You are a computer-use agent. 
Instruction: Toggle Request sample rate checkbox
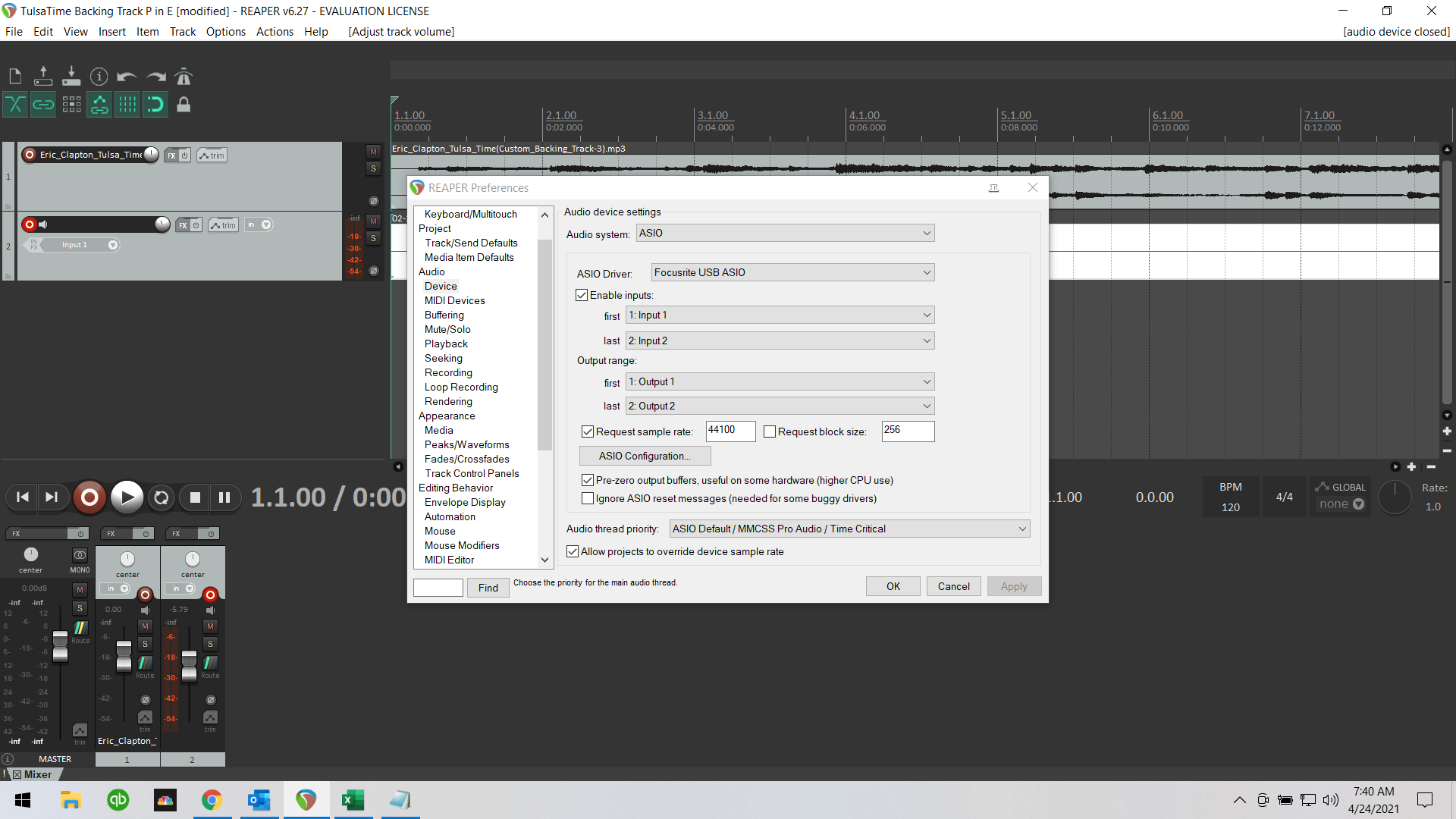click(587, 431)
